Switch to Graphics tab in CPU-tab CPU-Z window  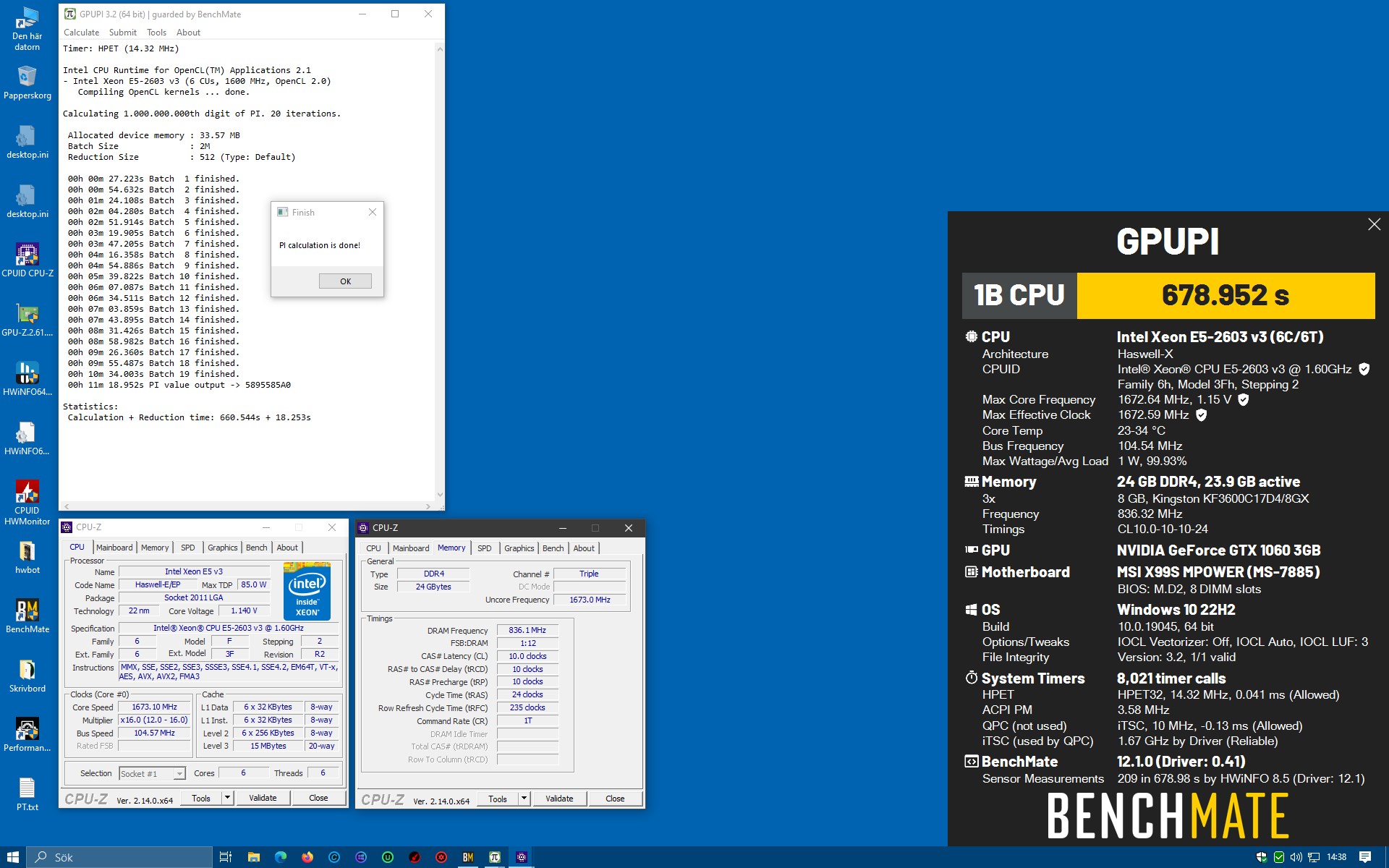tap(222, 548)
